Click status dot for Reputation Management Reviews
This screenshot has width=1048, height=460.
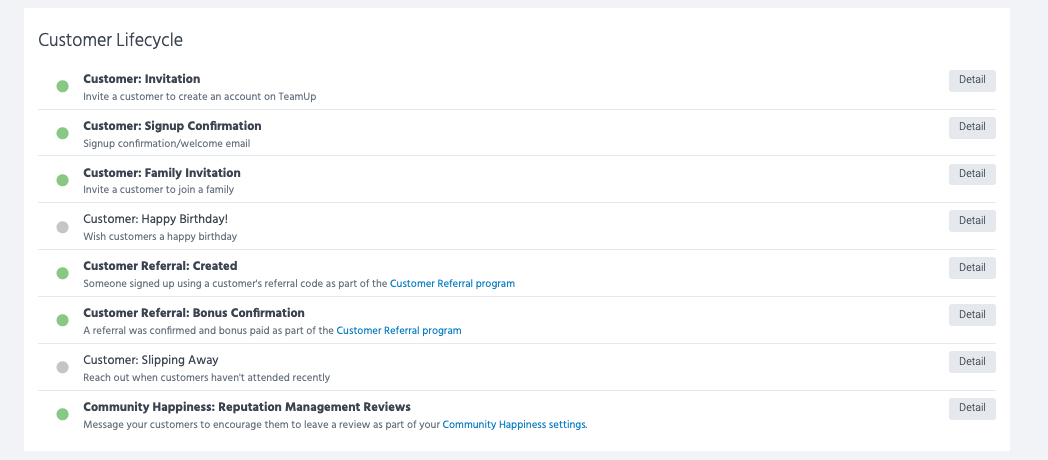tap(62, 414)
